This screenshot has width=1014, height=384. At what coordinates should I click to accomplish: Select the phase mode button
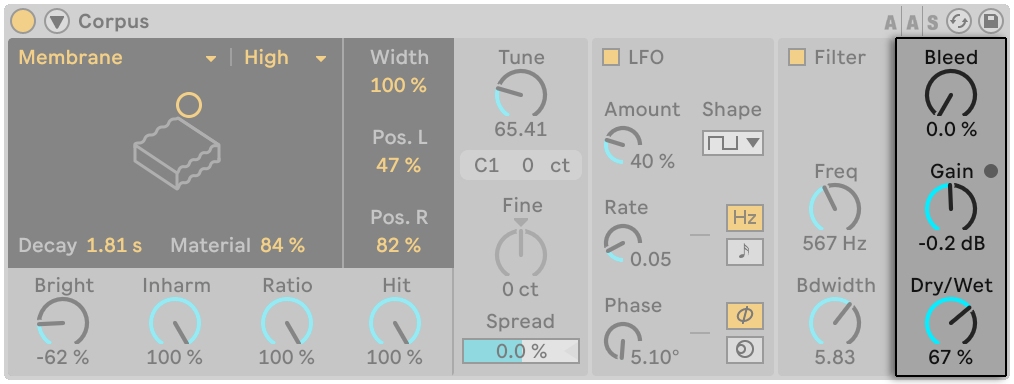tap(744, 315)
